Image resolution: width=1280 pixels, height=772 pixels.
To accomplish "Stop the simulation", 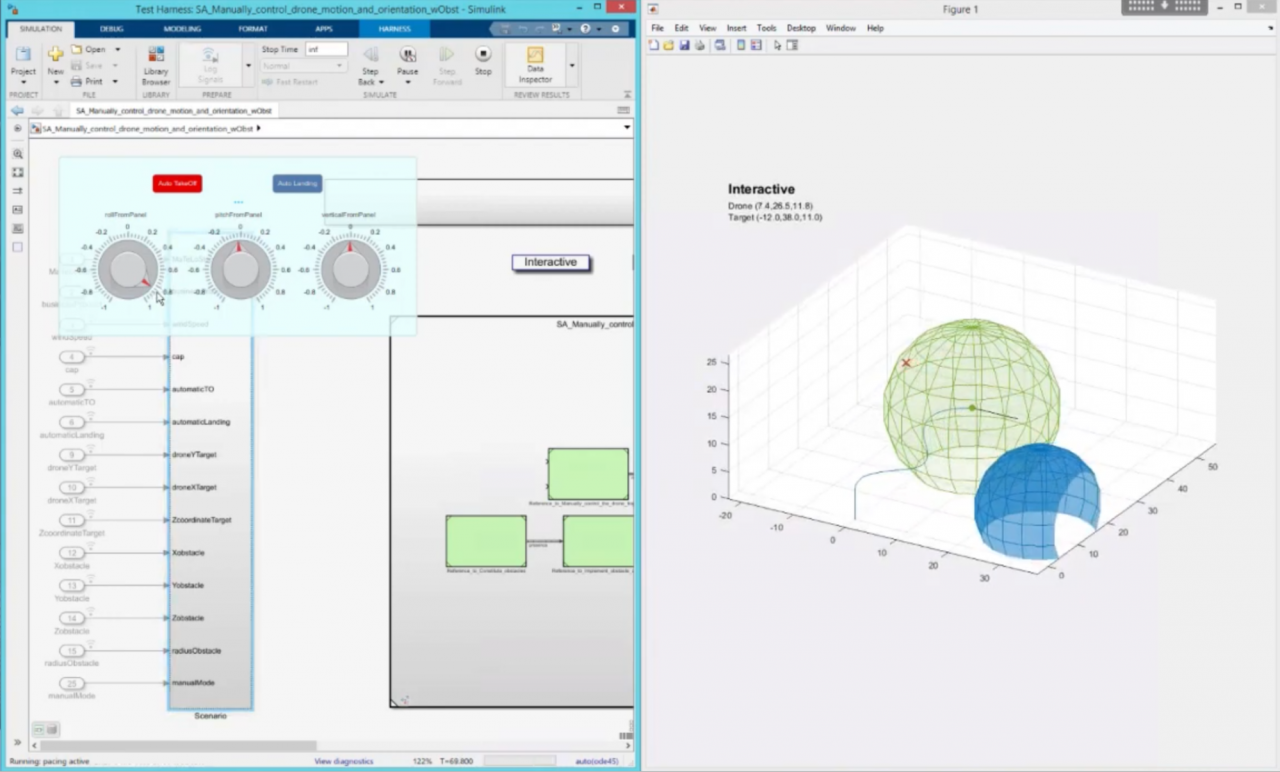I will click(x=483, y=60).
